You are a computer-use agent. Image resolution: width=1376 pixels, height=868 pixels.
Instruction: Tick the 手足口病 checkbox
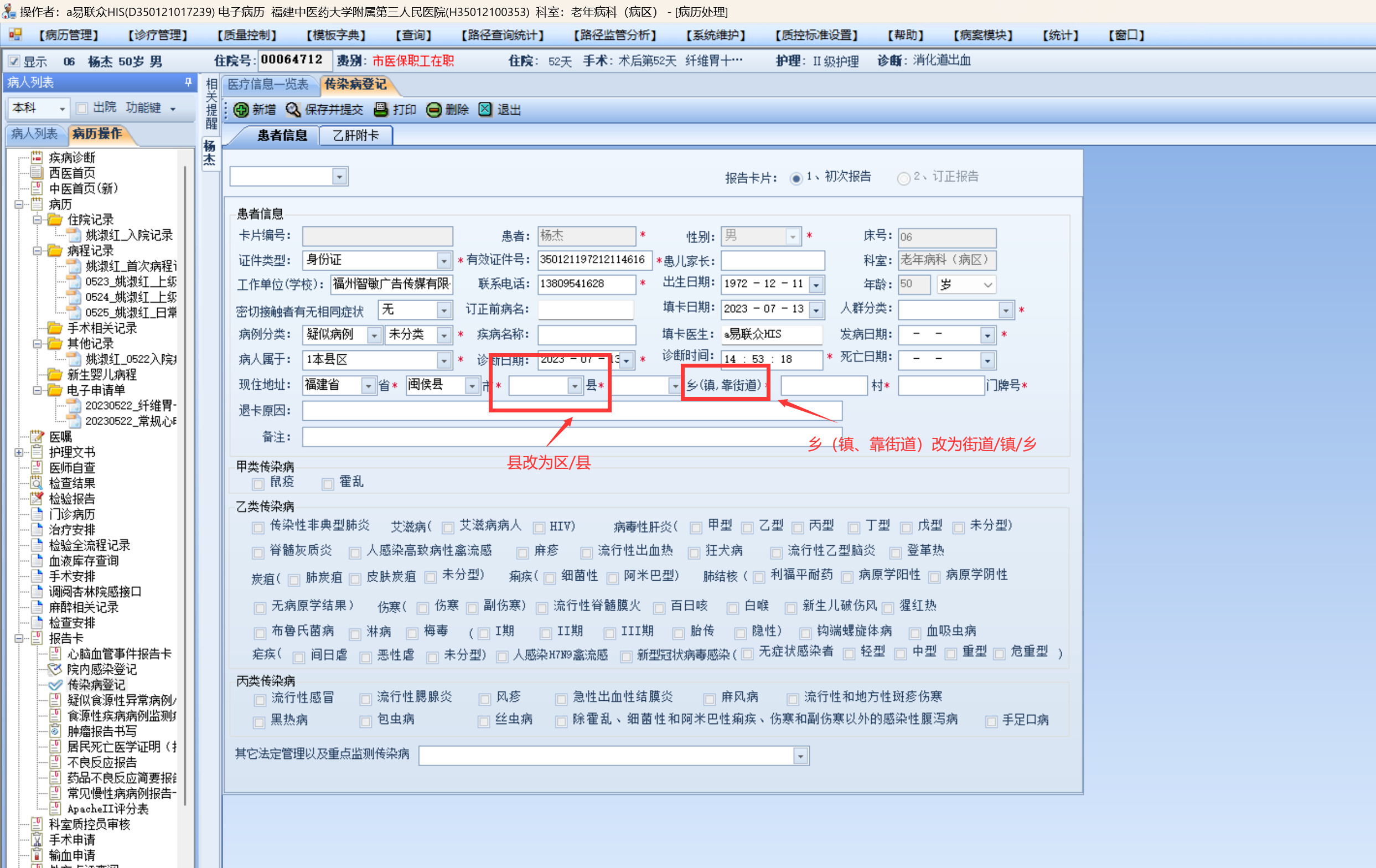pos(991,721)
